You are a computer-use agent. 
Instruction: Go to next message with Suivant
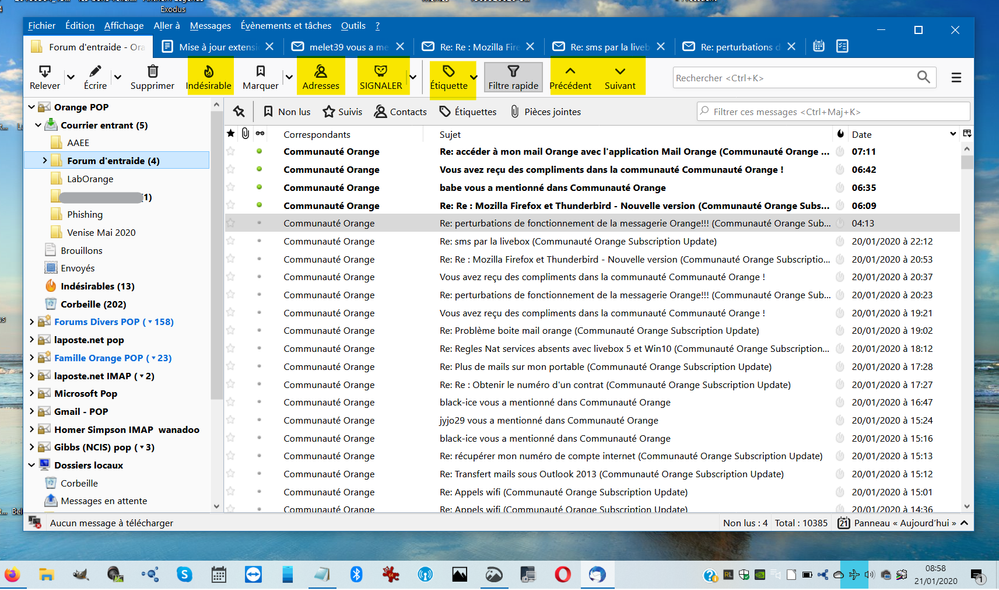pyautogui.click(x=620, y=77)
